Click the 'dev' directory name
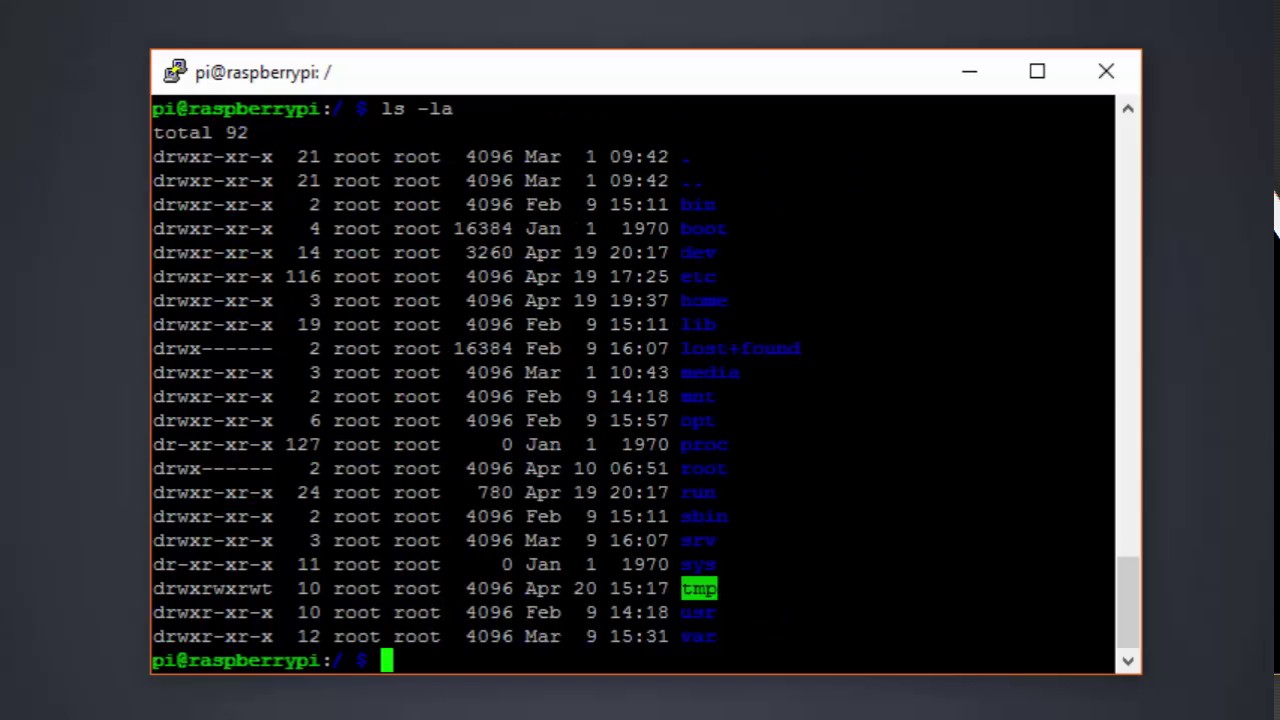This screenshot has height=720, width=1280. pos(698,252)
